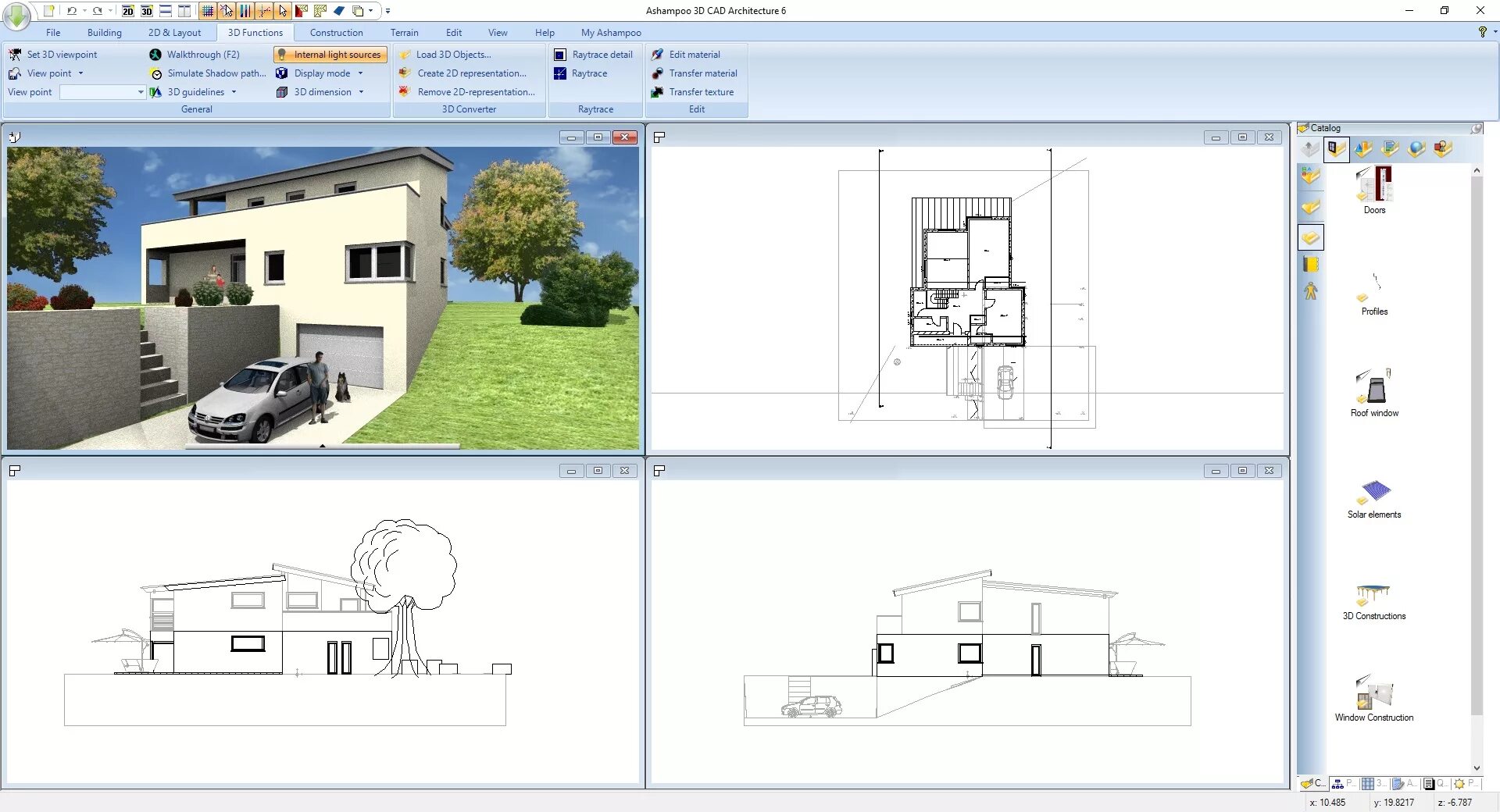Toggle snap grid icon in the toolbar

tap(208, 11)
